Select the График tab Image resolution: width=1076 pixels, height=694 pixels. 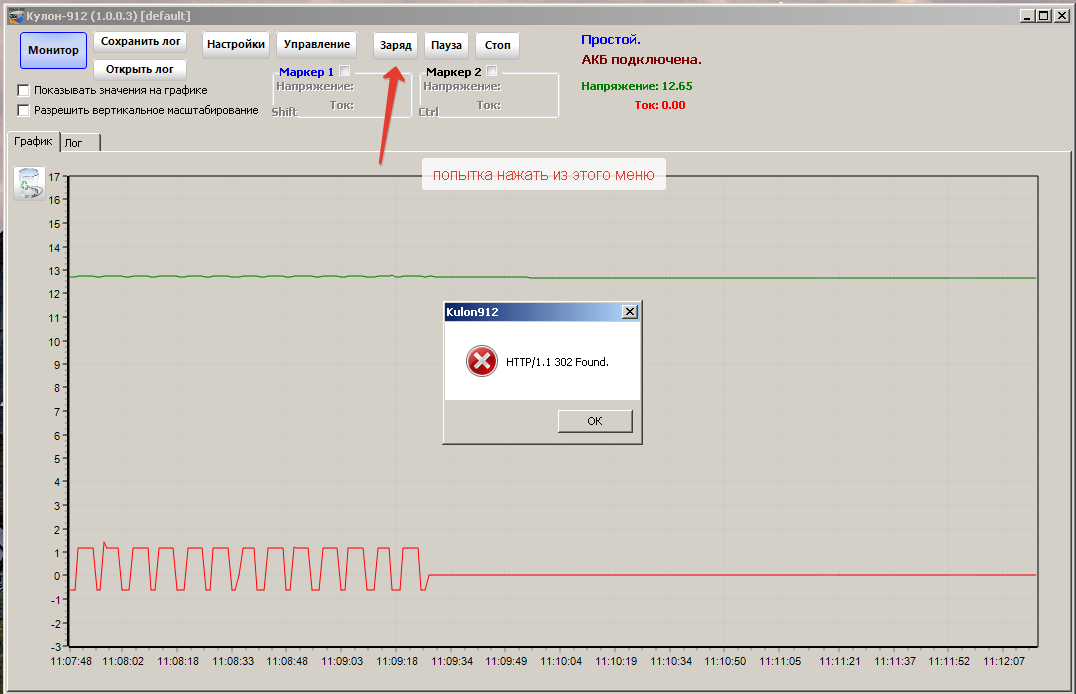[x=33, y=142]
